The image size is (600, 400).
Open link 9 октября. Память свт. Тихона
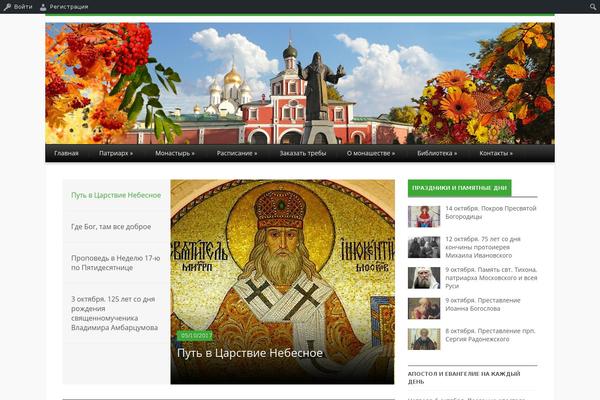click(x=491, y=278)
